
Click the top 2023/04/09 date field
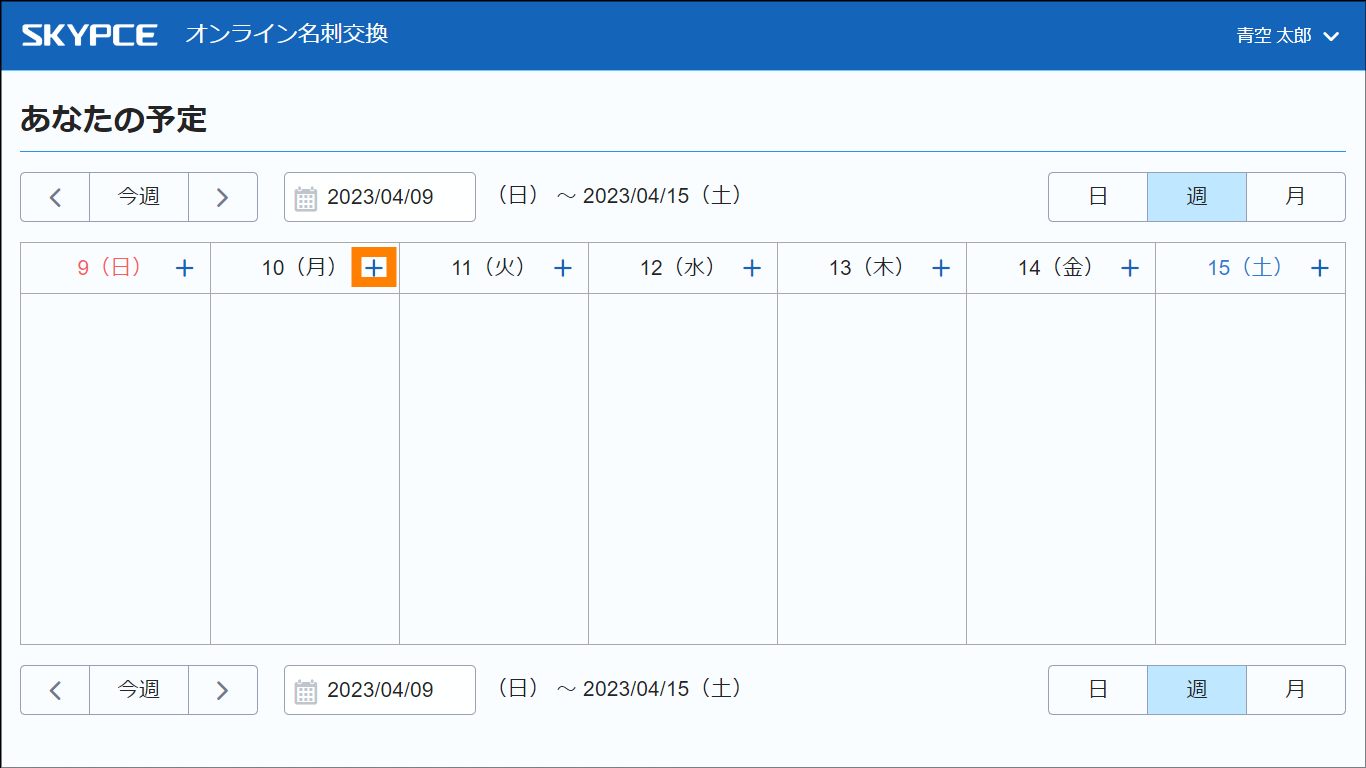(x=392, y=197)
